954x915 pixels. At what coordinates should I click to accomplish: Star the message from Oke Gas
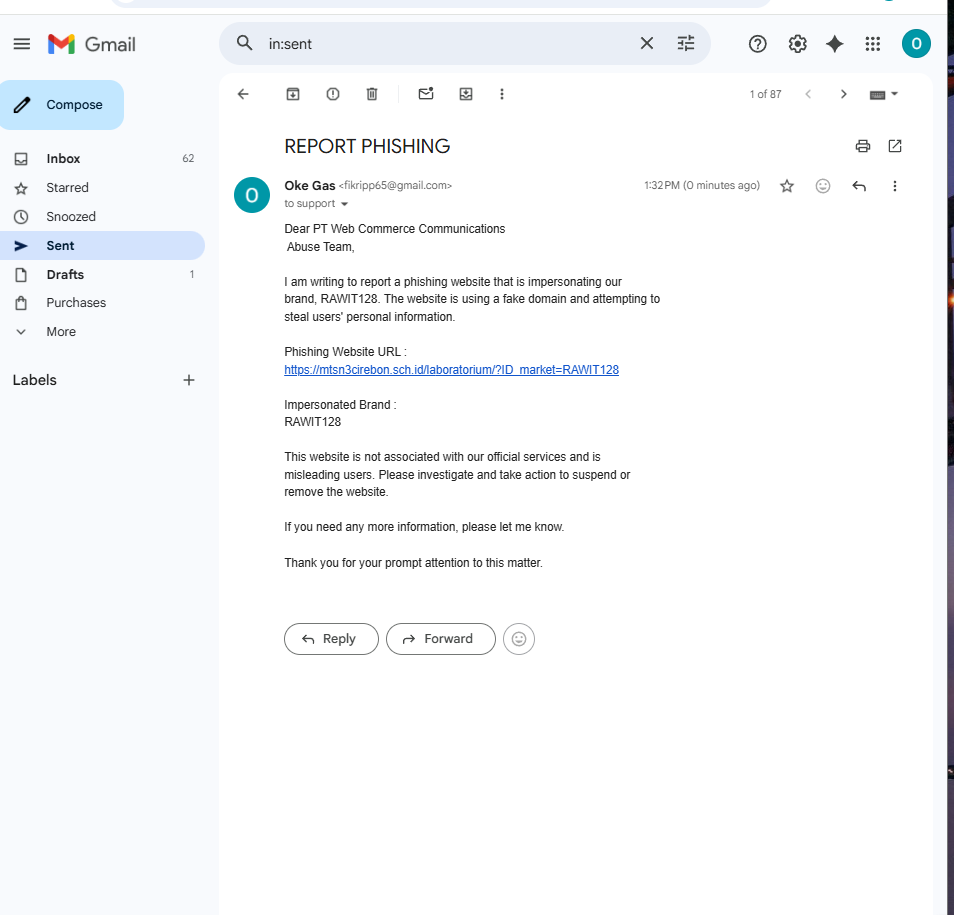787,186
